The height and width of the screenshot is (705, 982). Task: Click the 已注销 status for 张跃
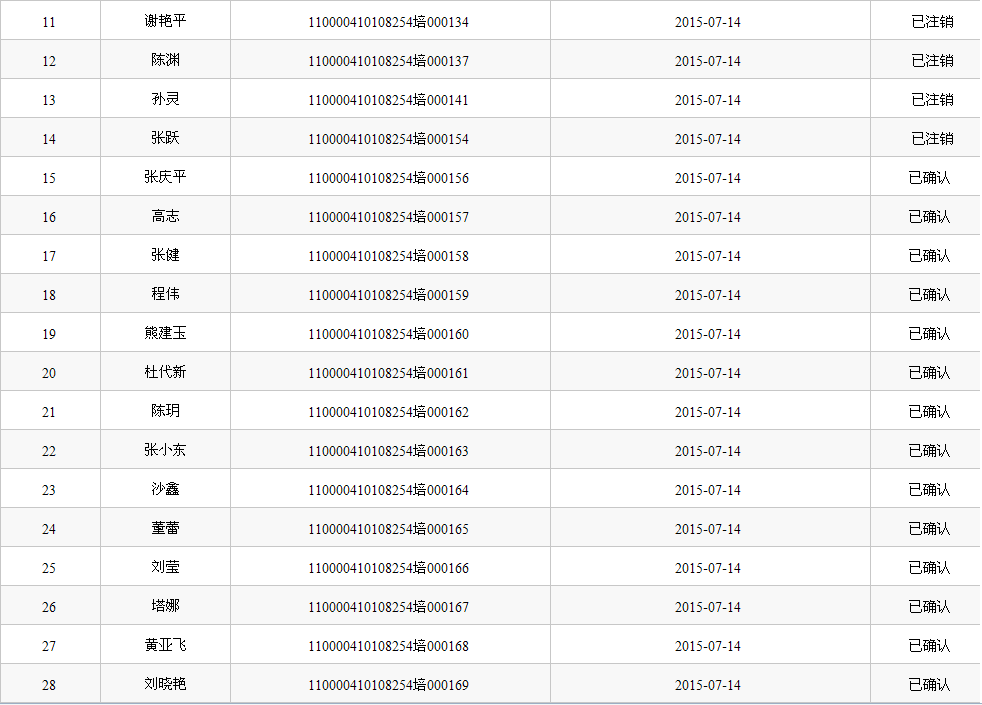click(931, 139)
